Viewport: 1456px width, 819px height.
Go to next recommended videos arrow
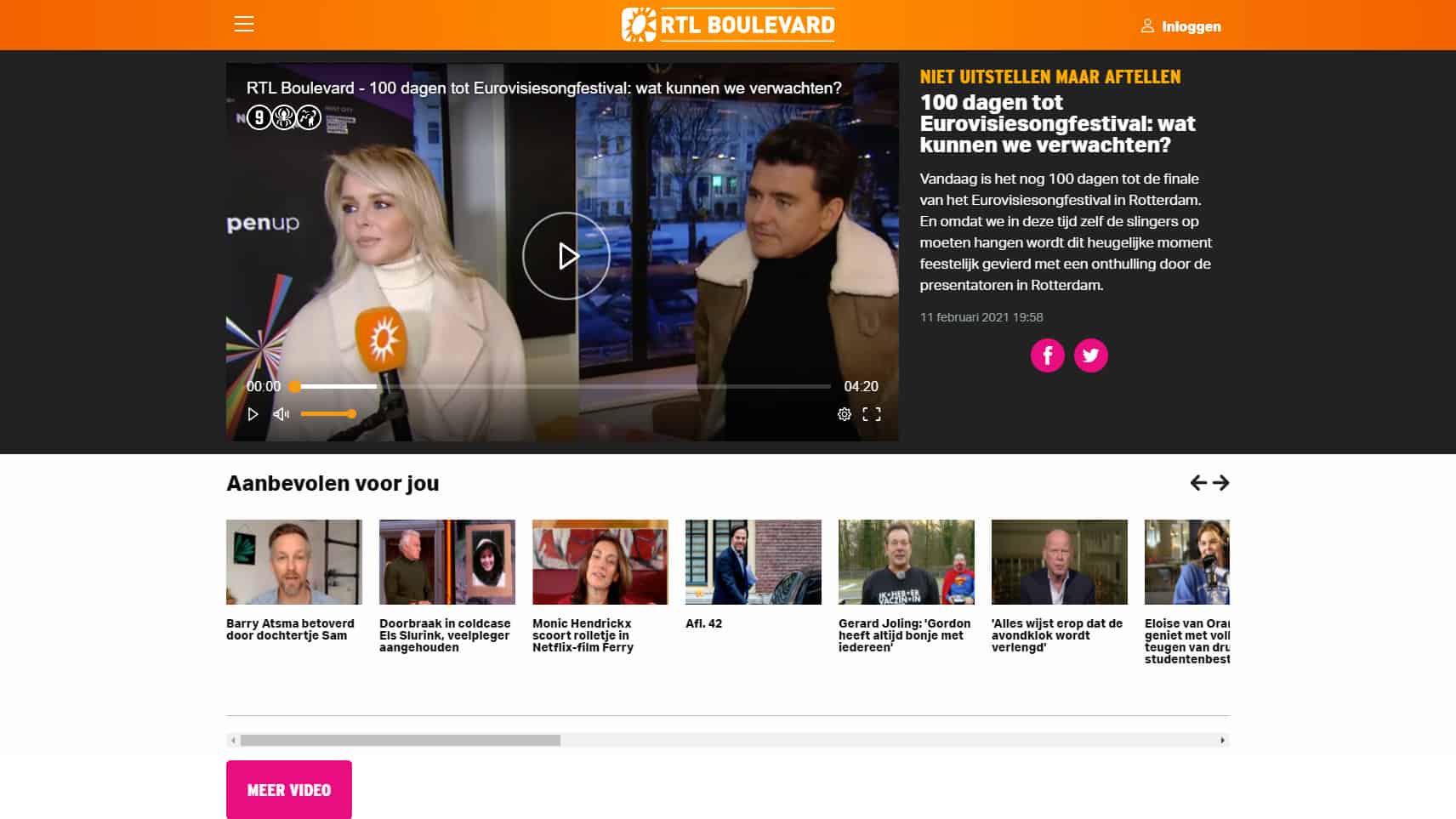pos(1221,483)
